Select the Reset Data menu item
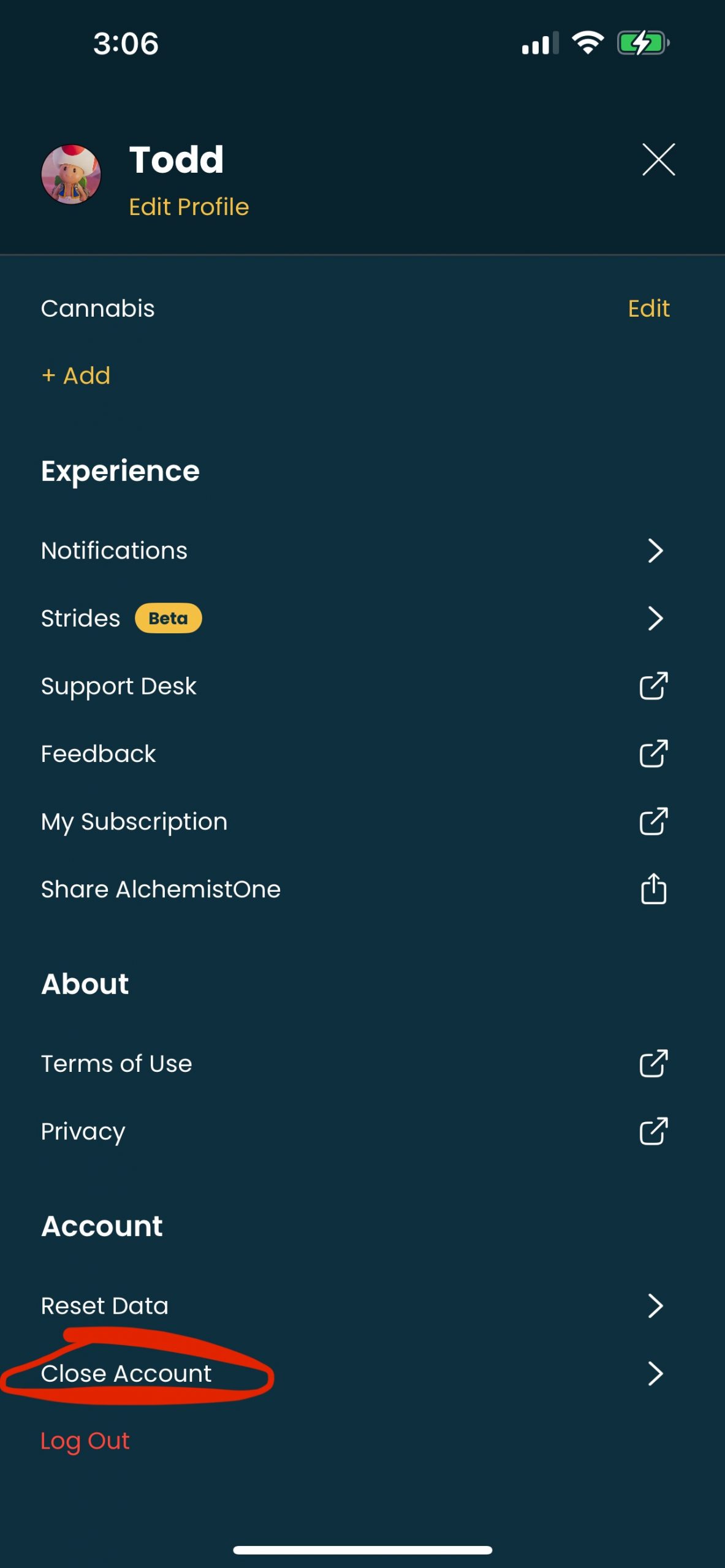 105,1306
